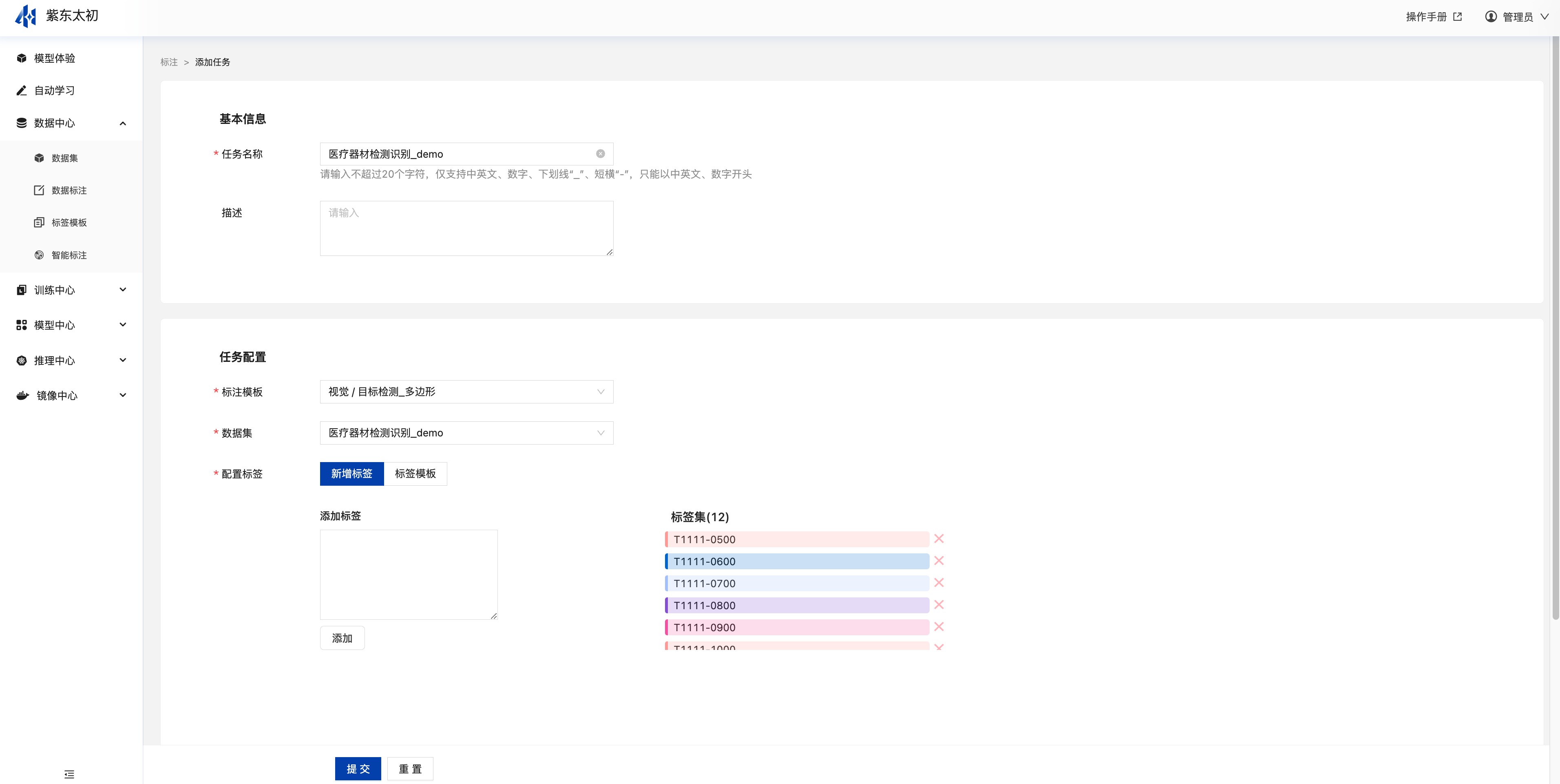Click the 标签集(12) heading

[x=699, y=517]
